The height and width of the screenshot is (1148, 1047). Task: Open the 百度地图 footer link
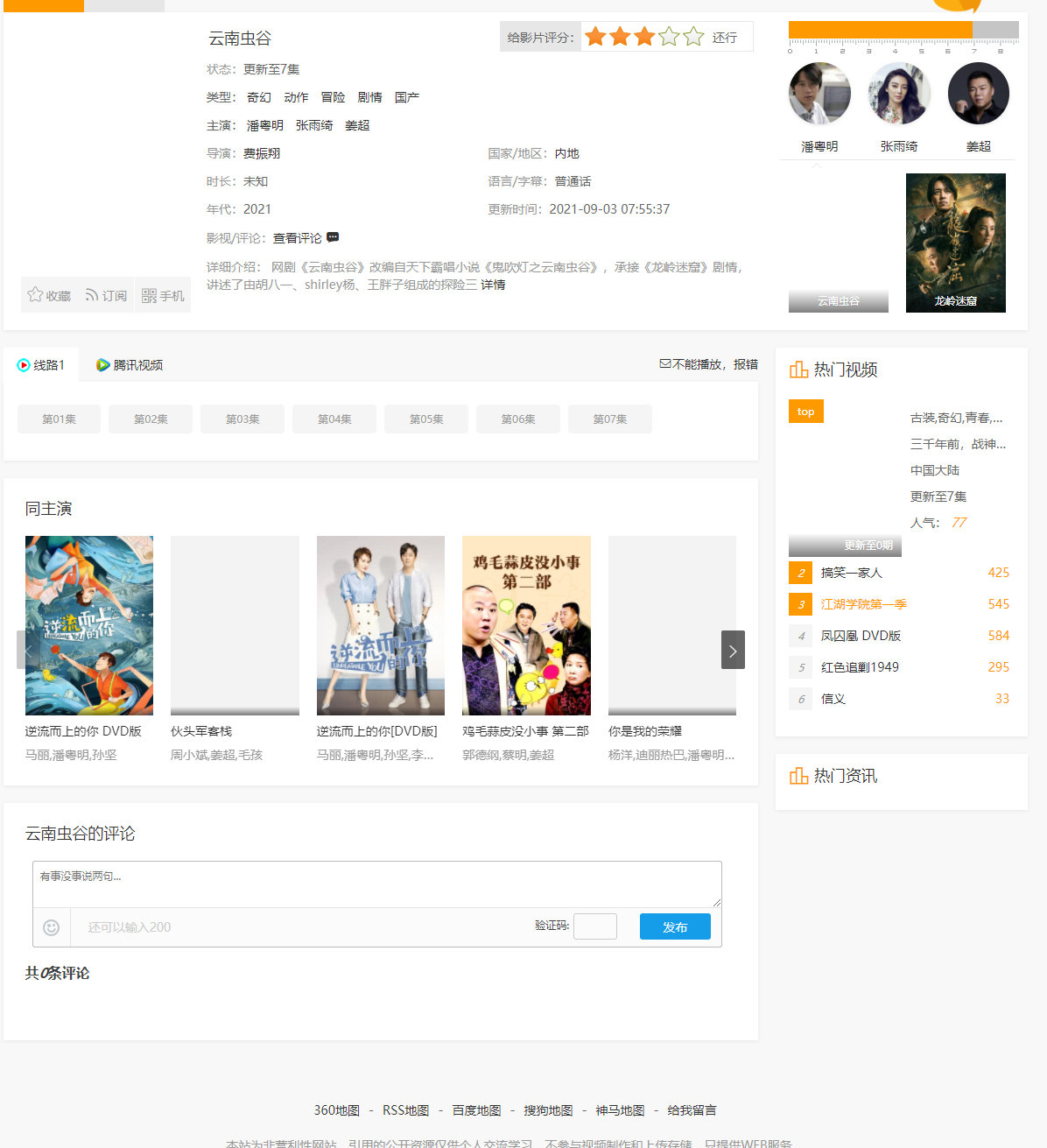[x=476, y=1110]
